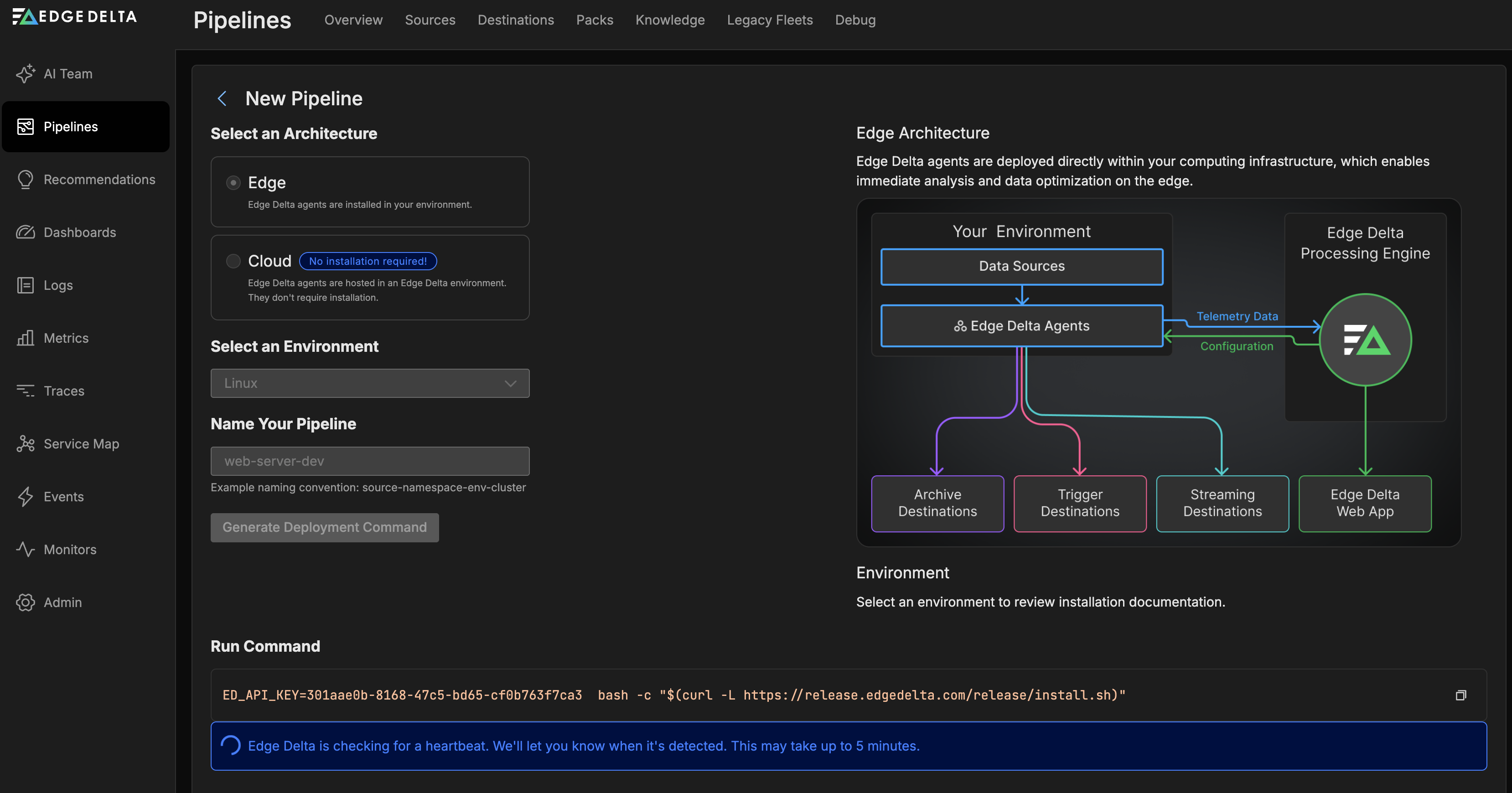Click the pipeline name input field

370,461
